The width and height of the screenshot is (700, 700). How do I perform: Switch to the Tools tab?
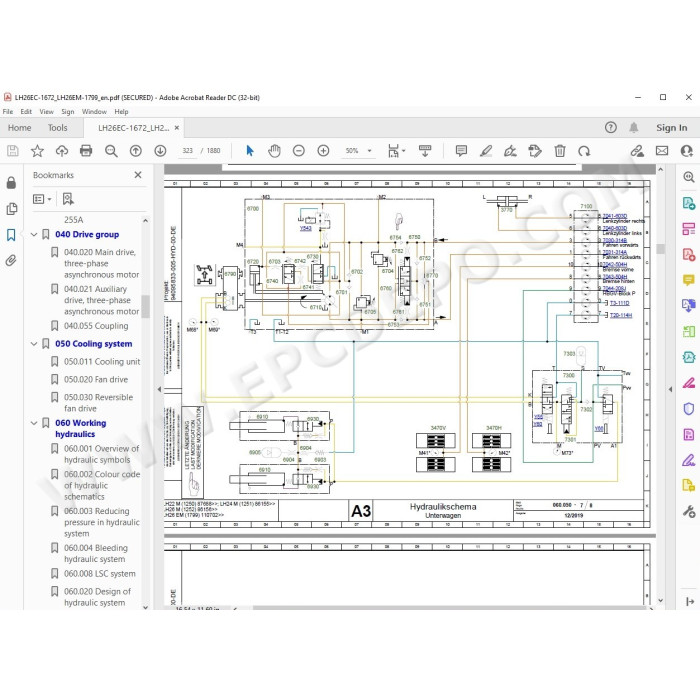pos(58,128)
